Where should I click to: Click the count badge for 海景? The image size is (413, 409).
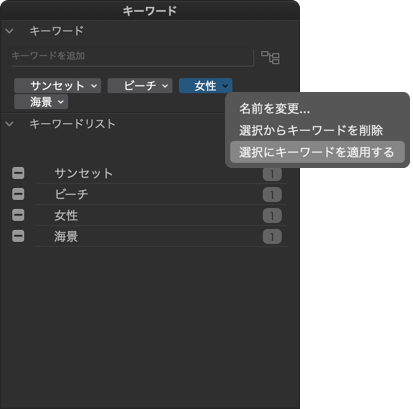pyautogui.click(x=272, y=237)
